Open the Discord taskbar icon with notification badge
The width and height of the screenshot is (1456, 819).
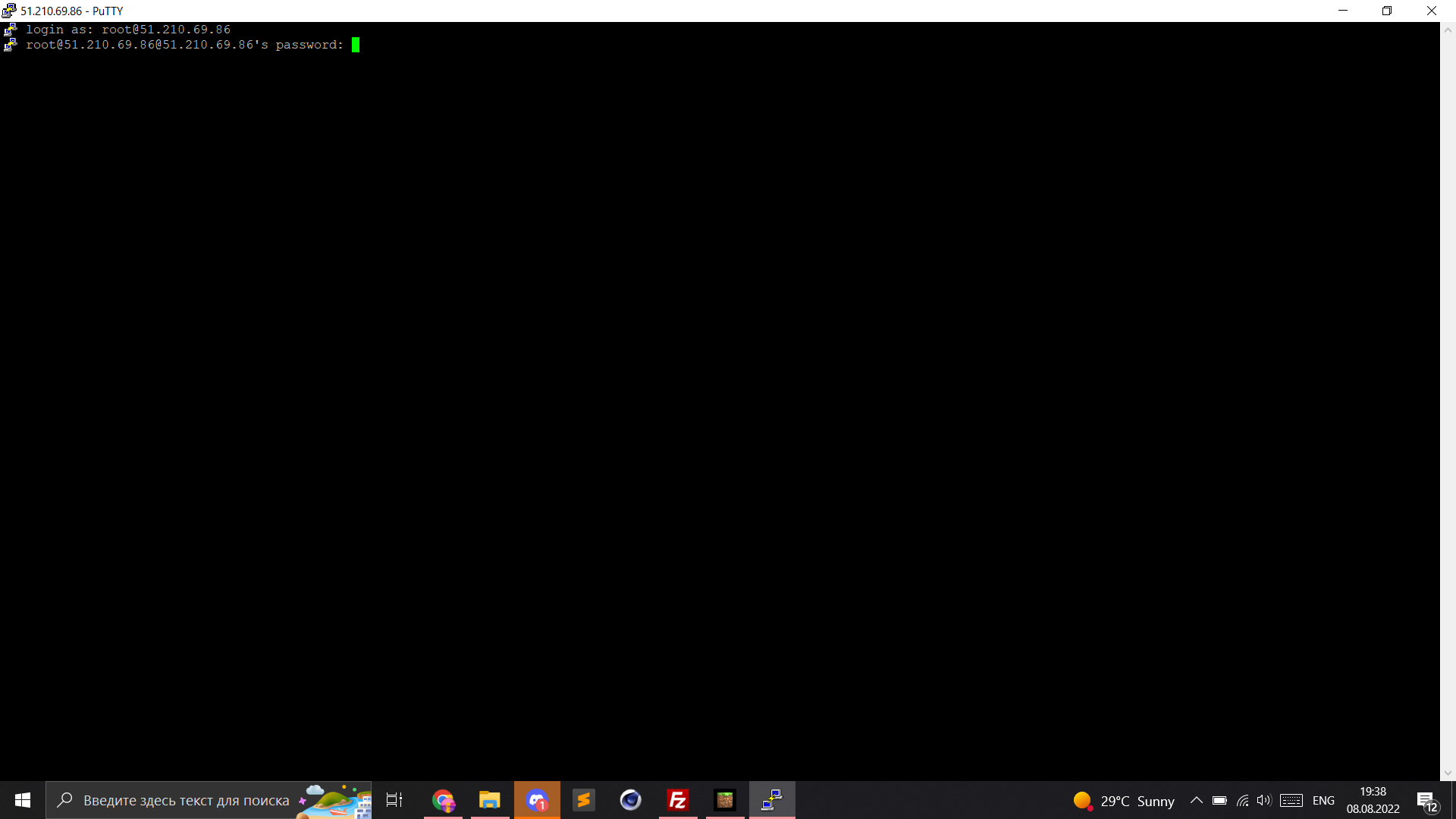(537, 800)
